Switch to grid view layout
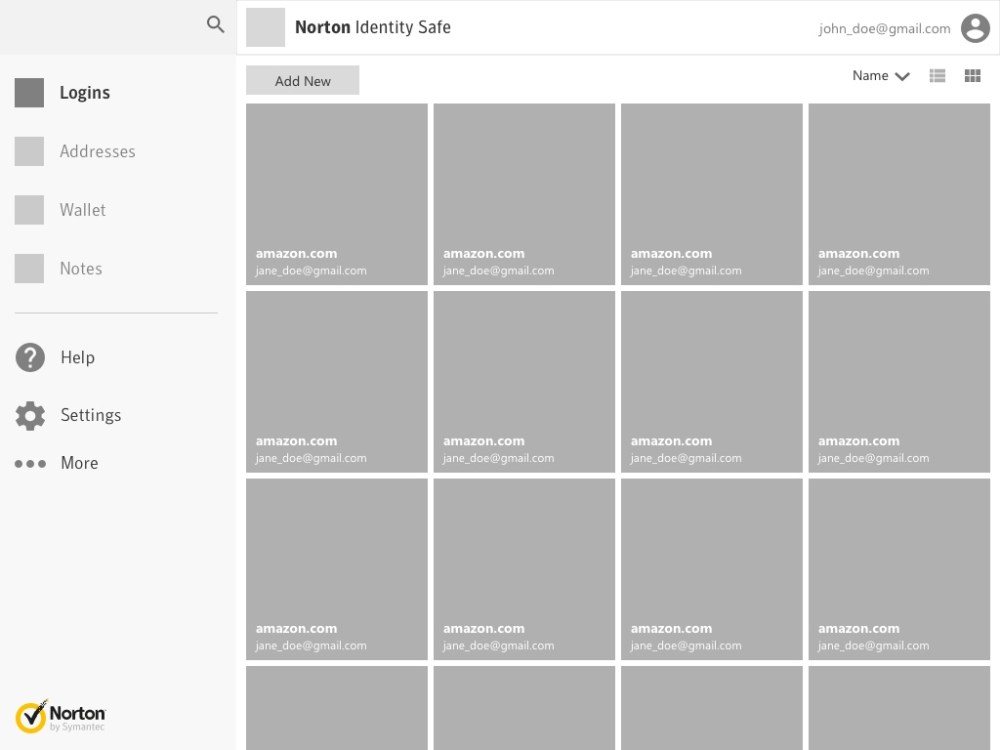1000x750 pixels. [972, 76]
